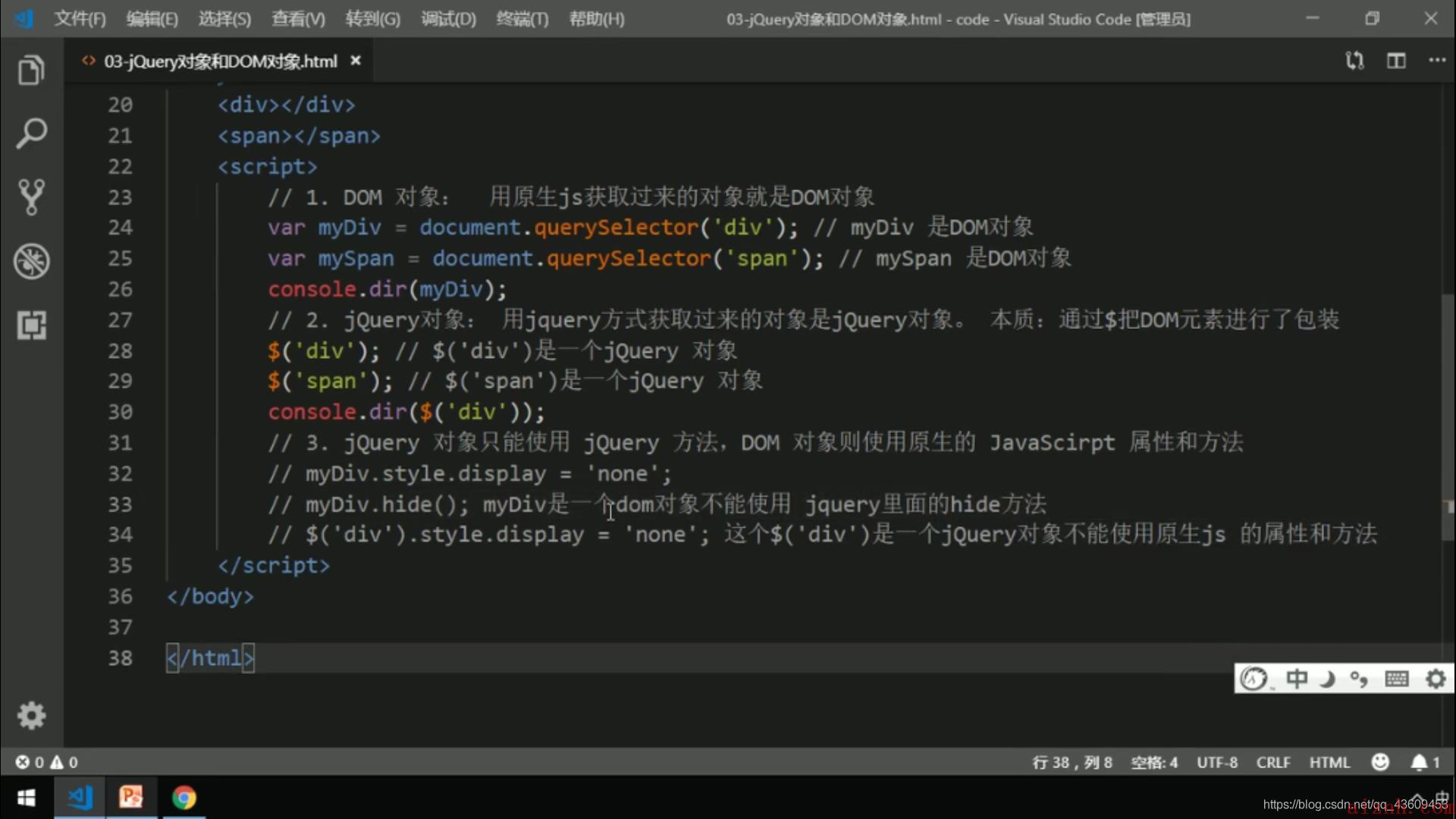Open the IME soft keyboard icon
The height and width of the screenshot is (819, 1456).
coord(1396,678)
